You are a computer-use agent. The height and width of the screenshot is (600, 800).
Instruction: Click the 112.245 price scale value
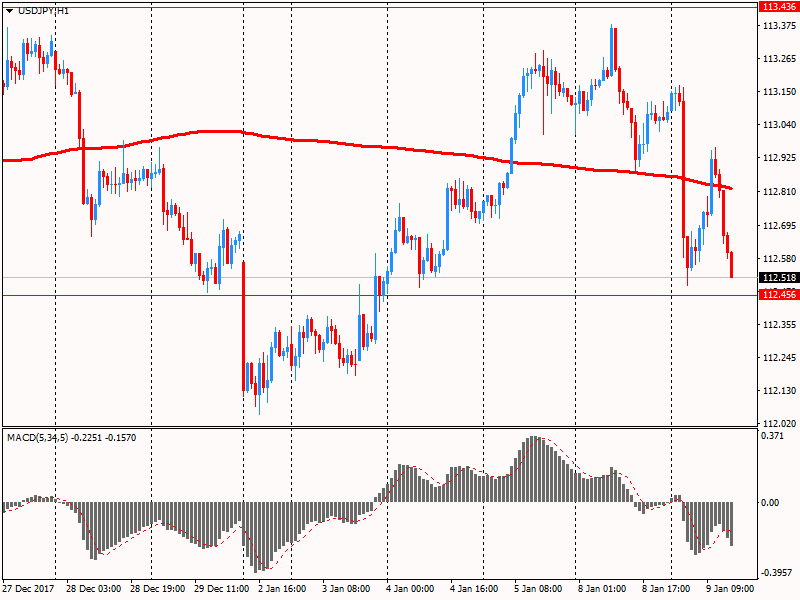click(x=779, y=358)
